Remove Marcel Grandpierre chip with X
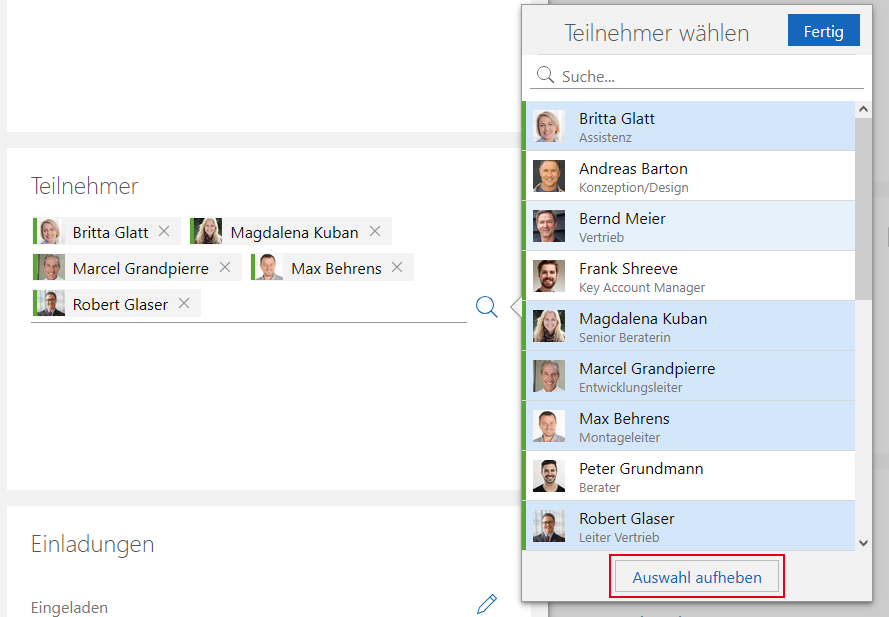The width and height of the screenshot is (889, 617). click(225, 268)
